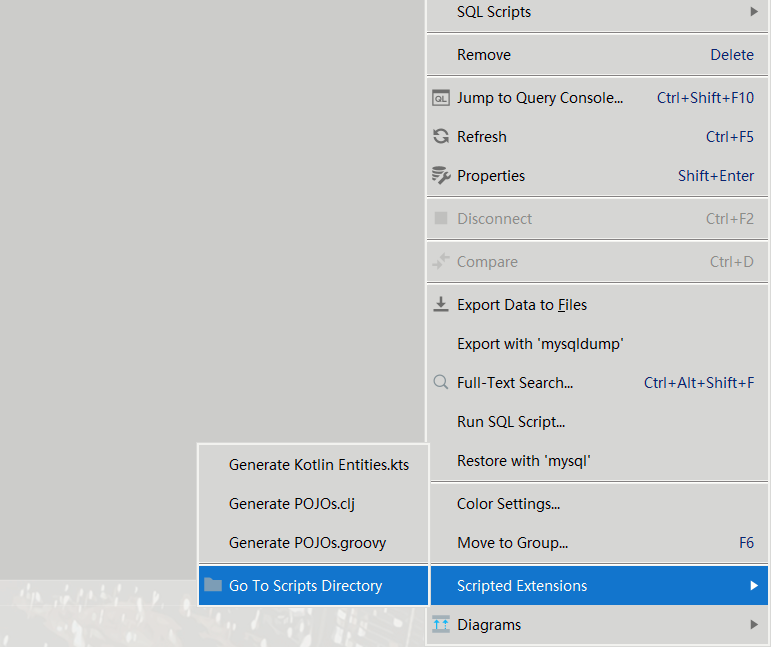Select Export with 'mysqldump'

tap(540, 344)
